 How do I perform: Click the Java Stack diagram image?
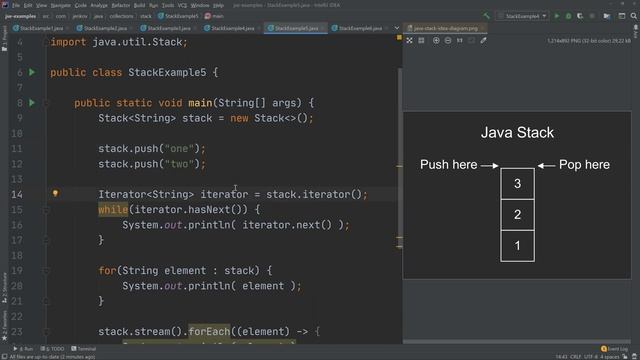(x=517, y=196)
